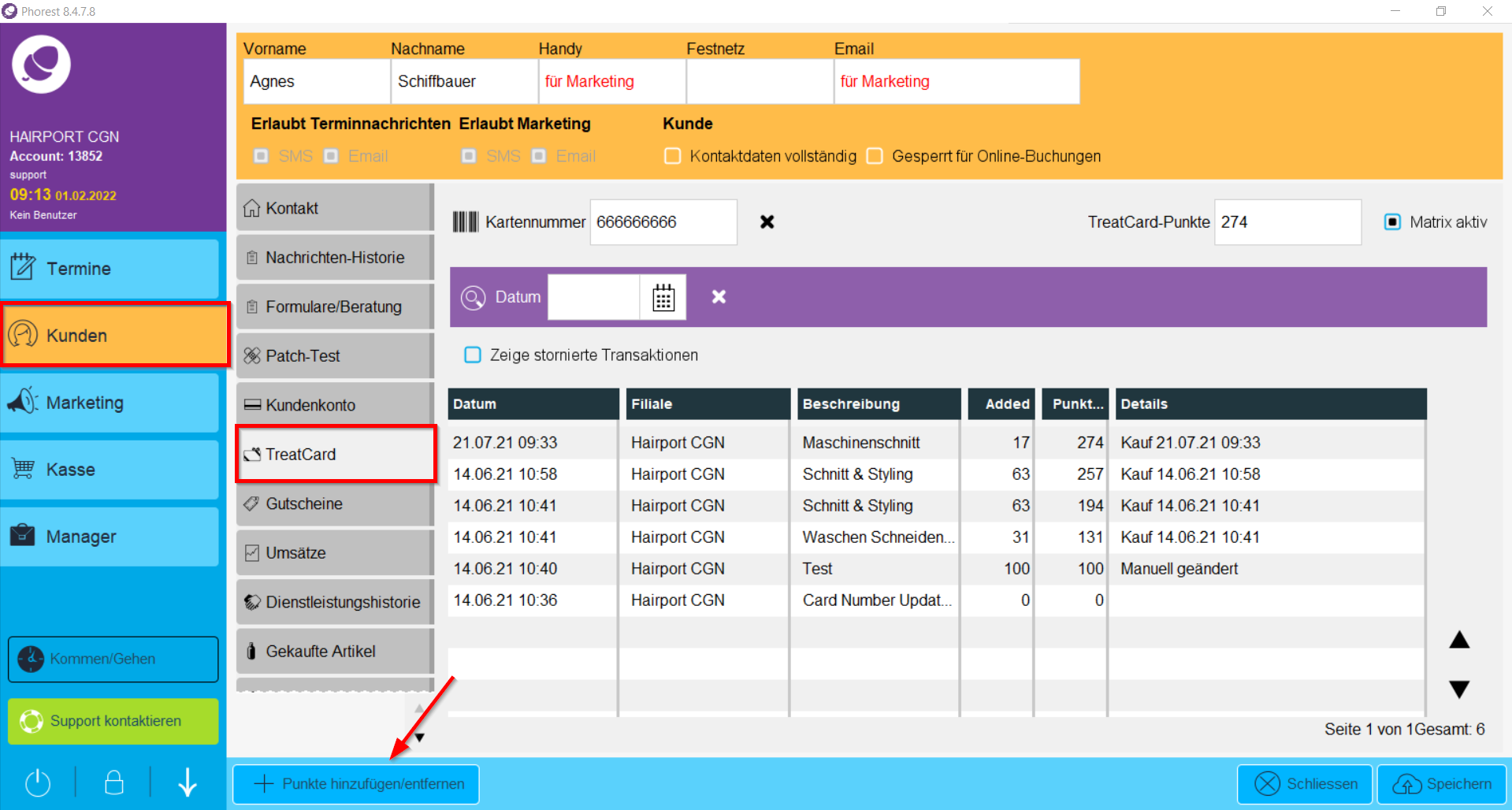Open Kasse in the main sidebar
This screenshot has height=810, width=1512.
[x=110, y=470]
